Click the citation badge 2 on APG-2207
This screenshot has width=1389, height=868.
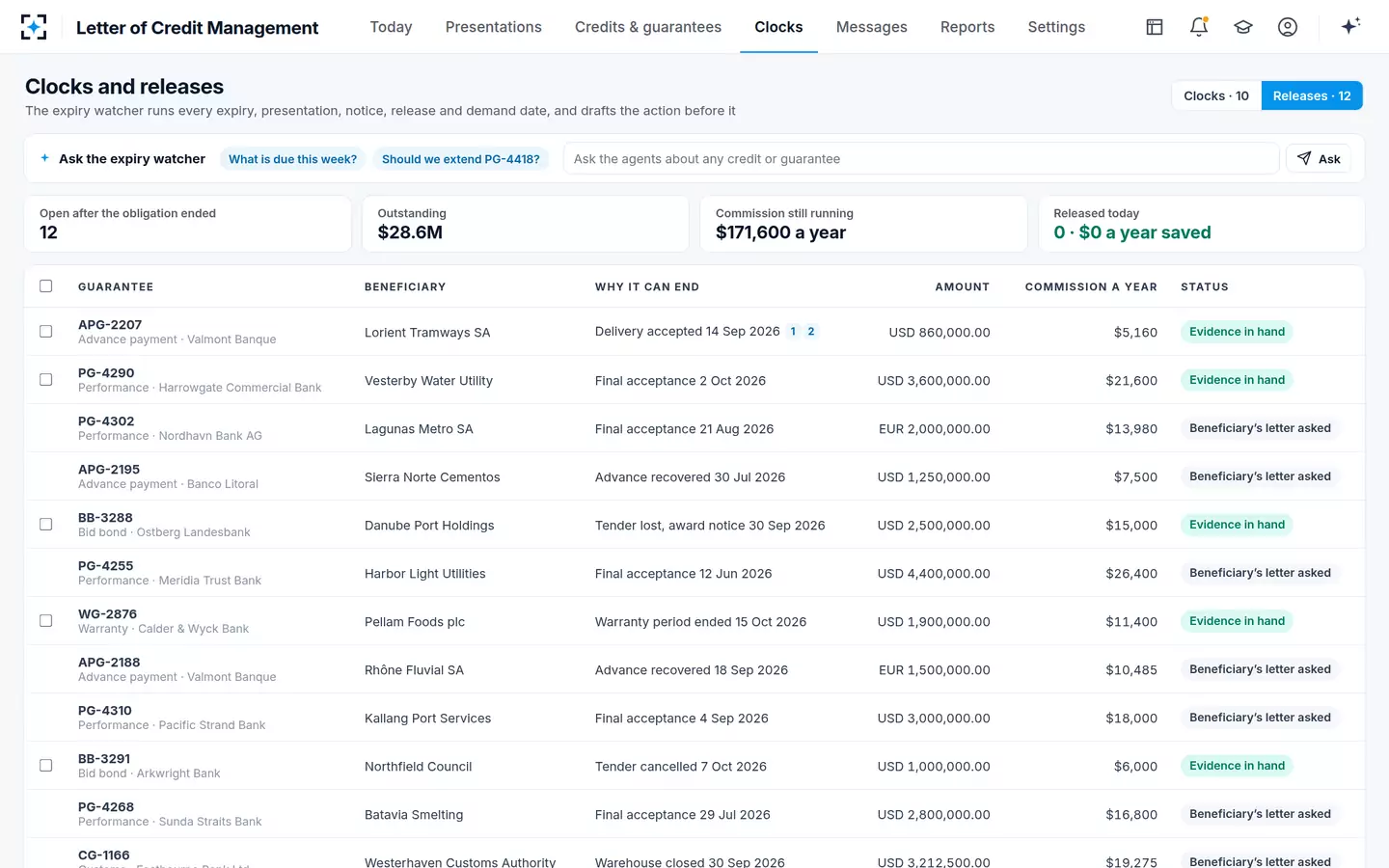click(x=811, y=332)
